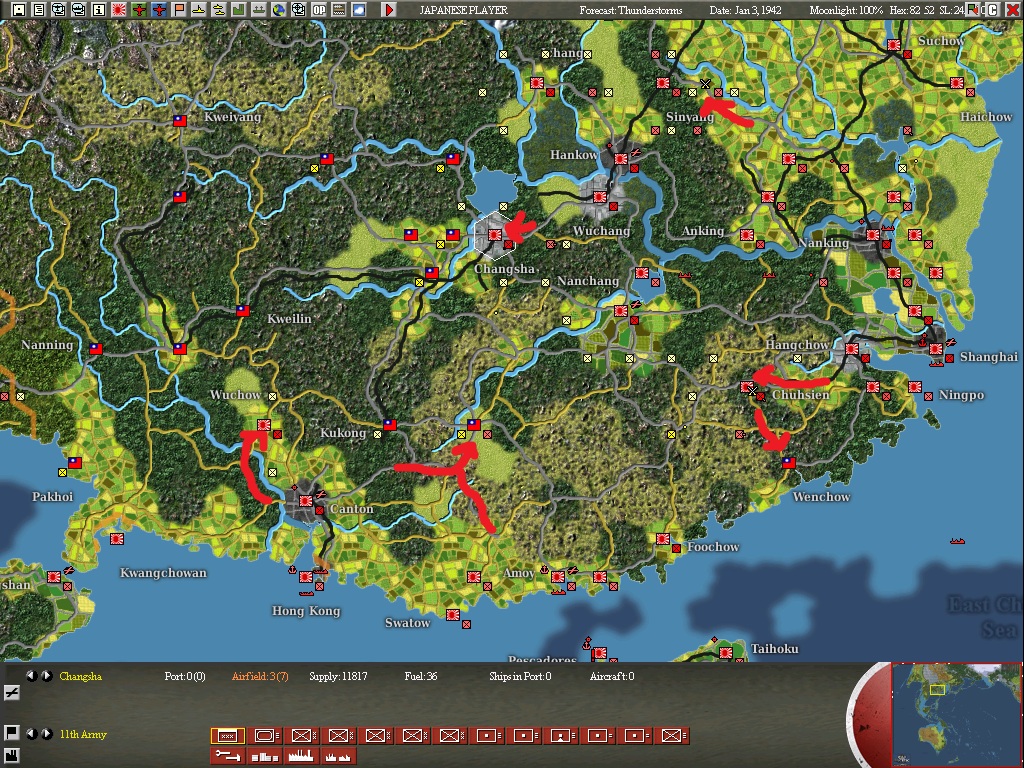Click the 11th Army unit name
This screenshot has width=1024, height=768.
point(83,734)
